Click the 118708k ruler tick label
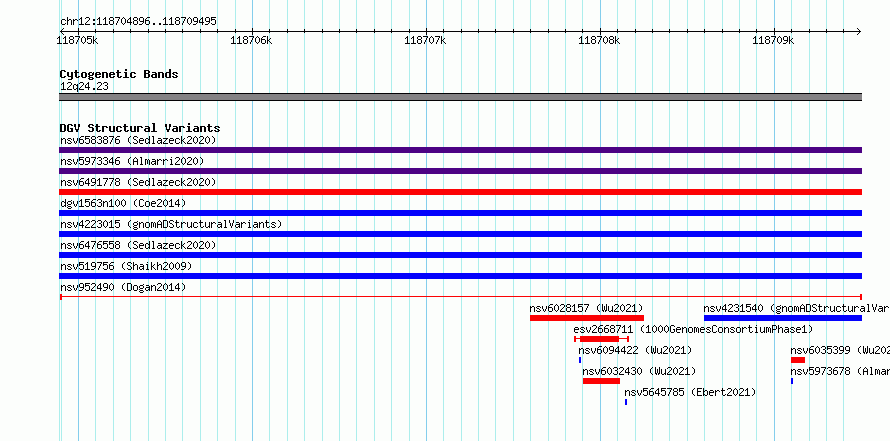The width and height of the screenshot is (890, 441). (599, 40)
